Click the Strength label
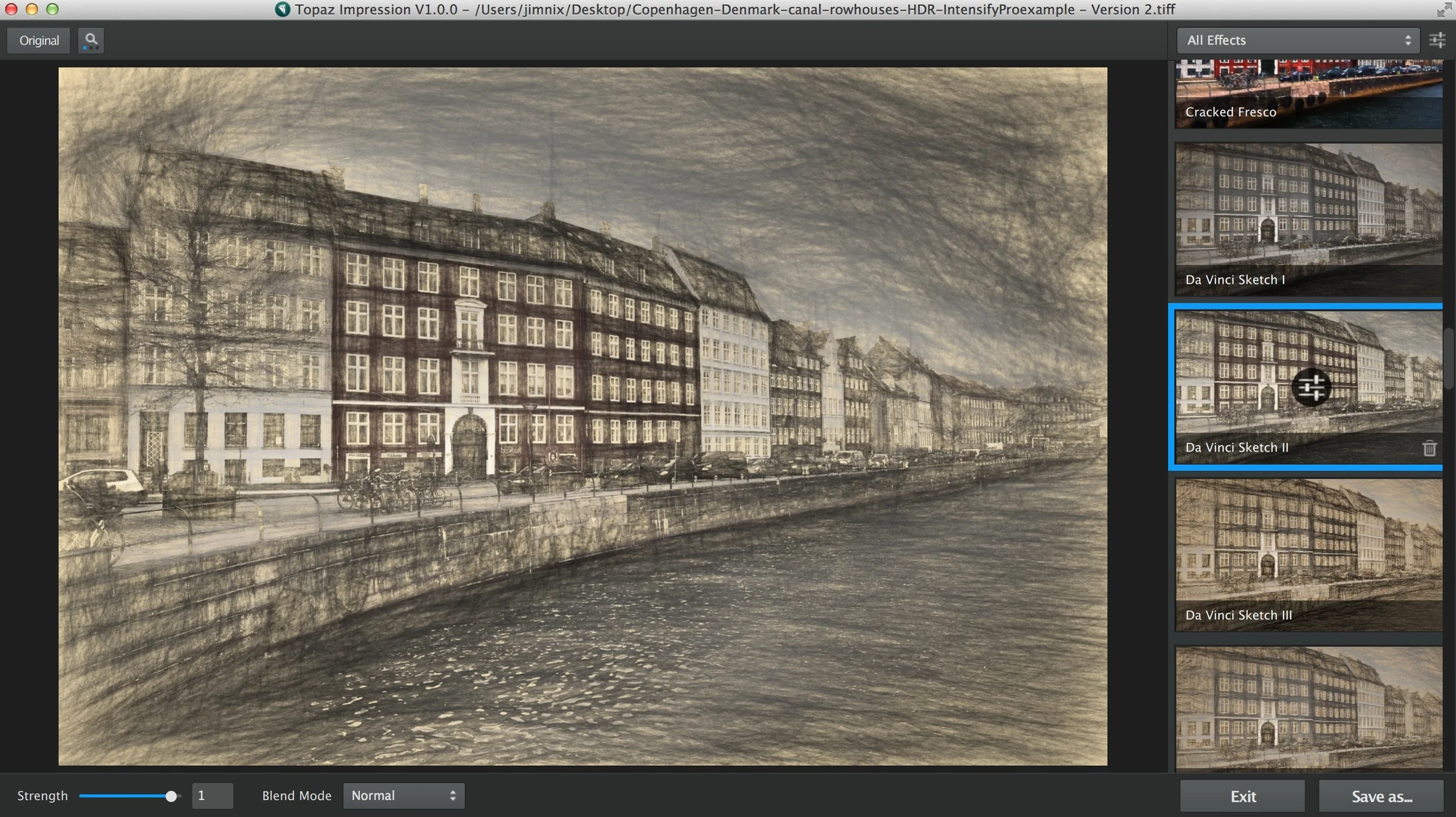The height and width of the screenshot is (817, 1456). point(43,795)
